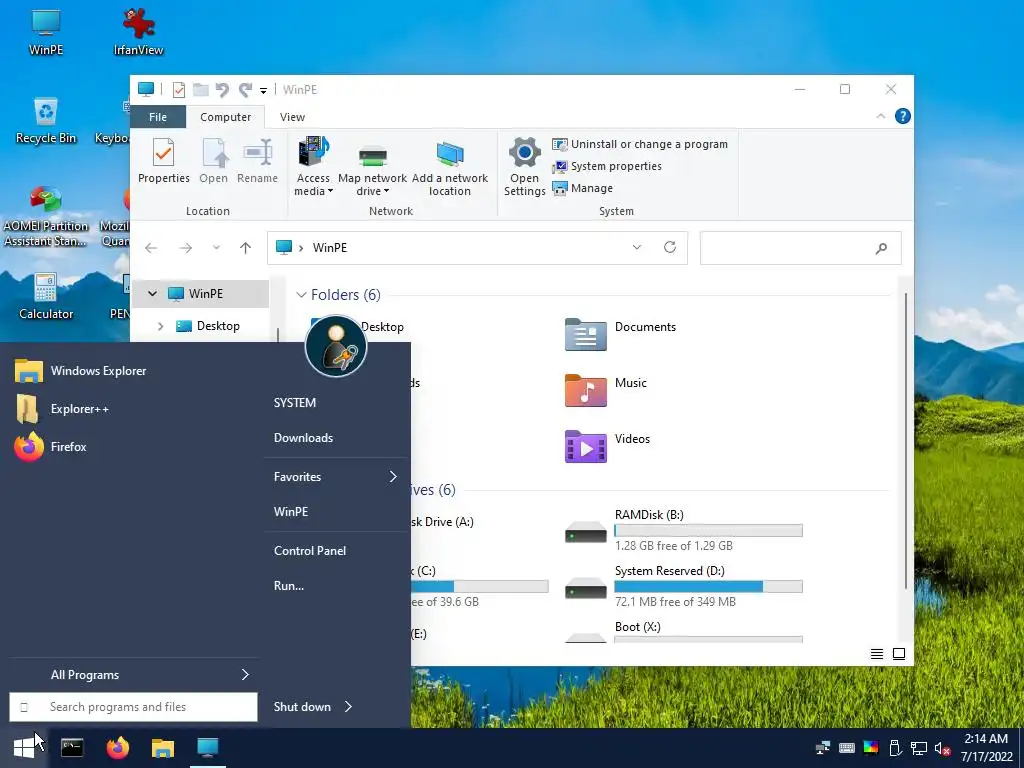Select the System Reserved (D:) drive

point(684,586)
